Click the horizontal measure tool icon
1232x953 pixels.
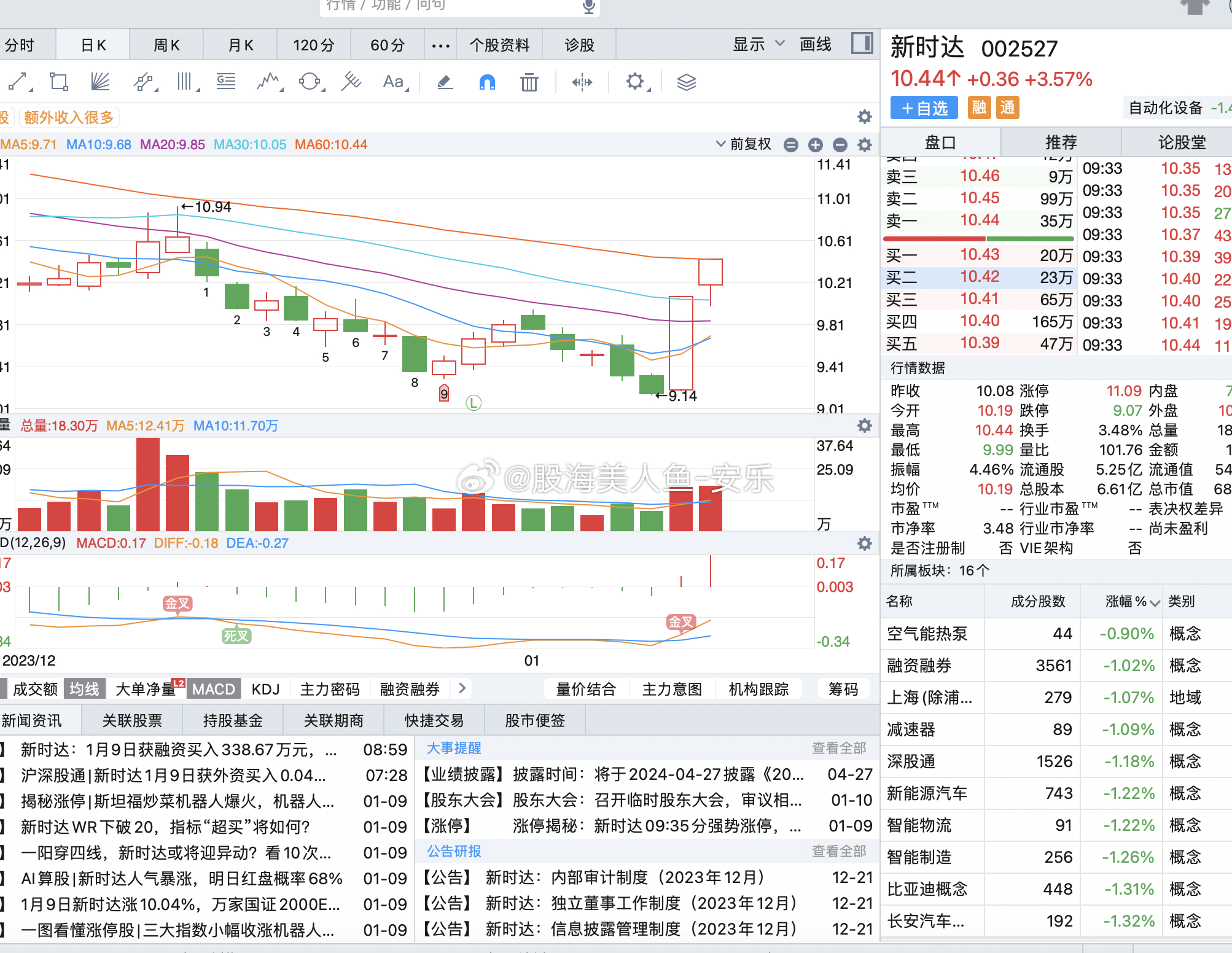(582, 82)
